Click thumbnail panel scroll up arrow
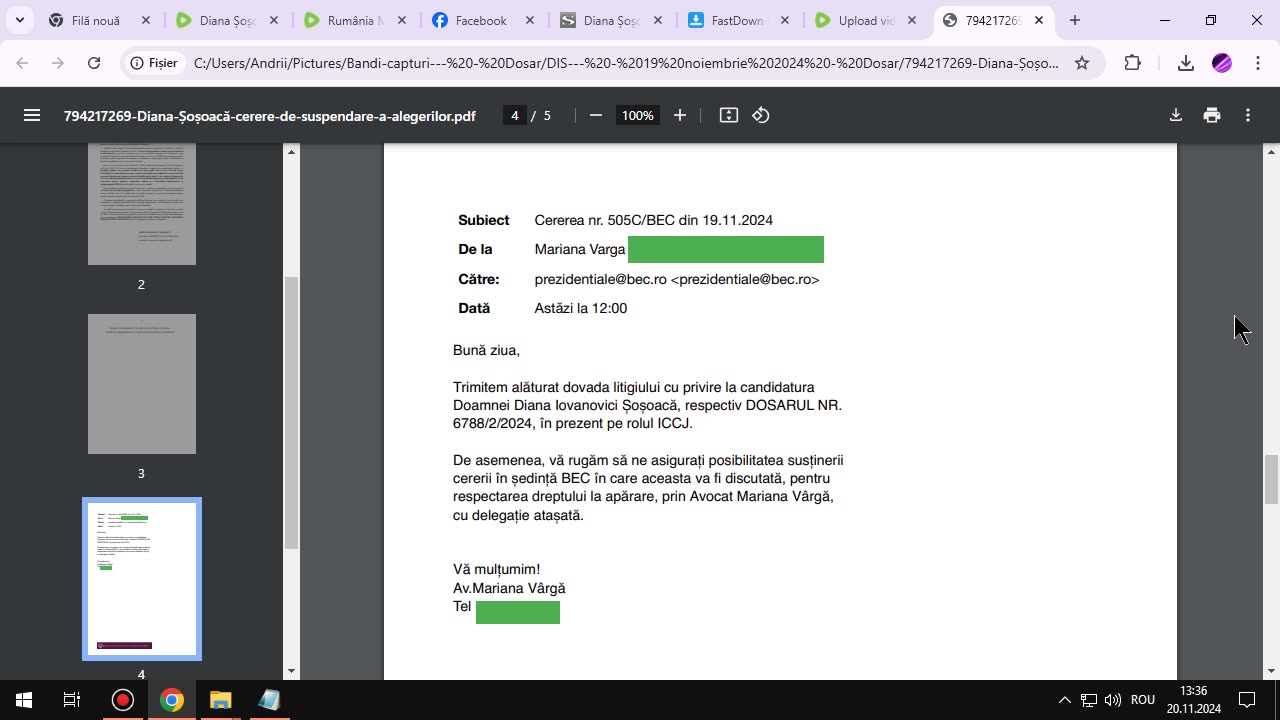1280x720 pixels. click(x=292, y=152)
